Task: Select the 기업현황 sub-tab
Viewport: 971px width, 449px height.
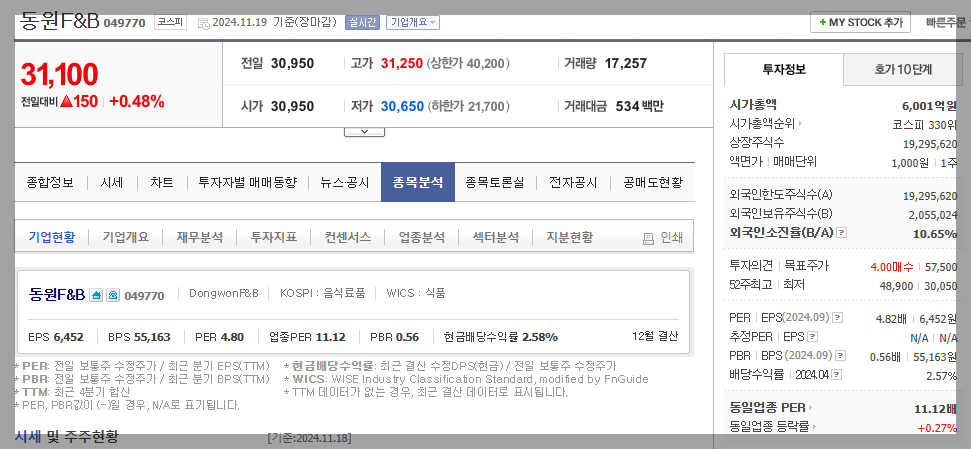Action: click(x=52, y=237)
